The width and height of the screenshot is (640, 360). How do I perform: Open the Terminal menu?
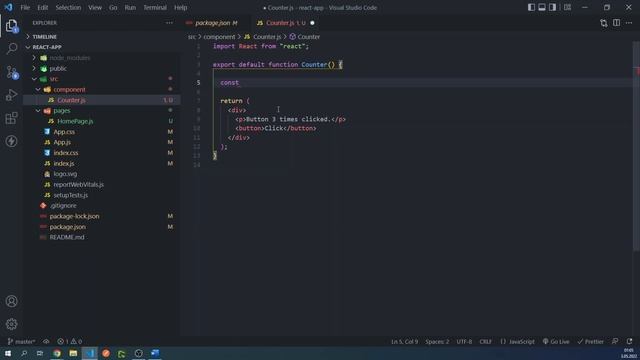[x=155, y=7]
